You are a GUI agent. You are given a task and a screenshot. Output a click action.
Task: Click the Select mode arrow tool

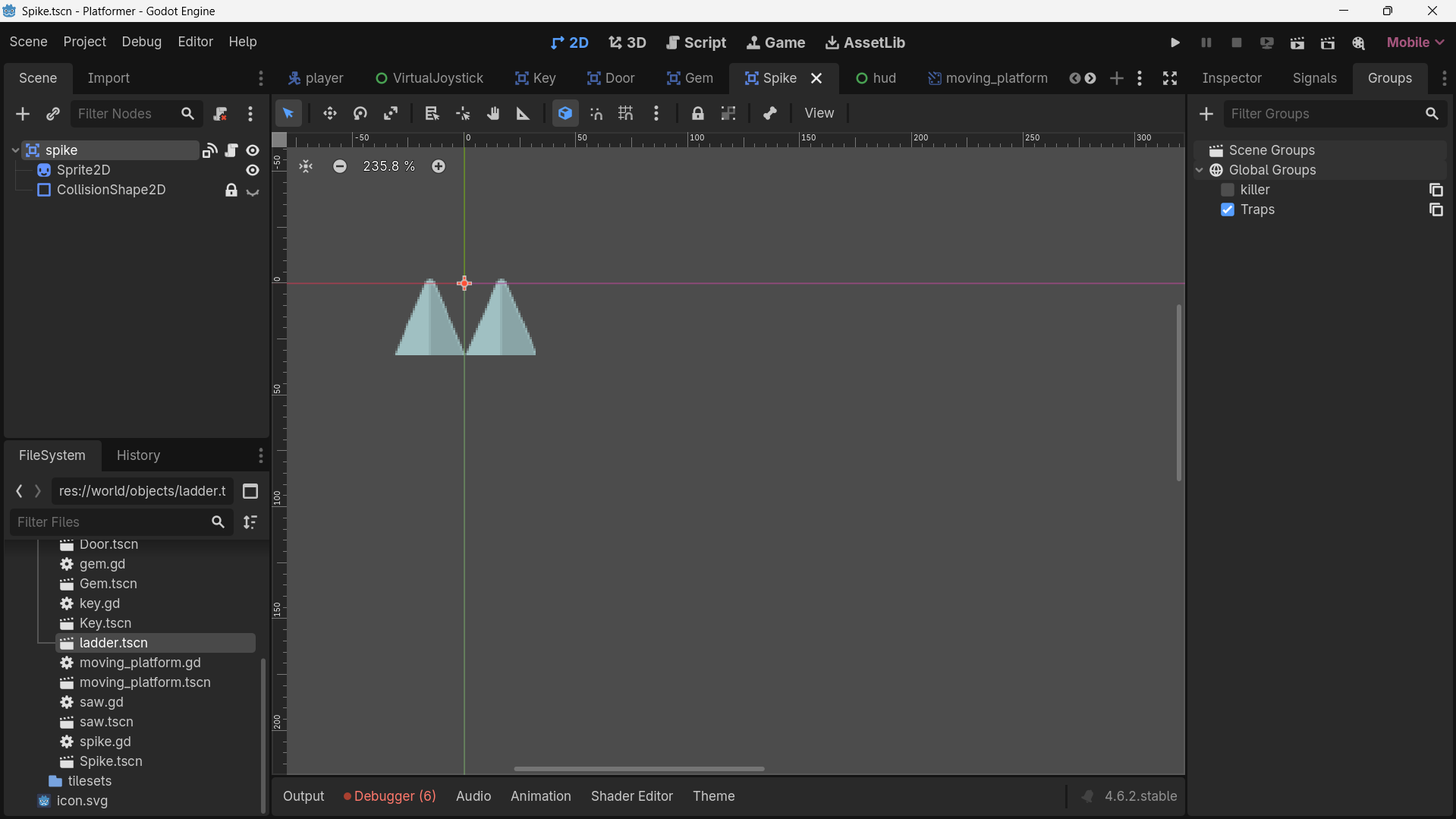[x=288, y=114]
